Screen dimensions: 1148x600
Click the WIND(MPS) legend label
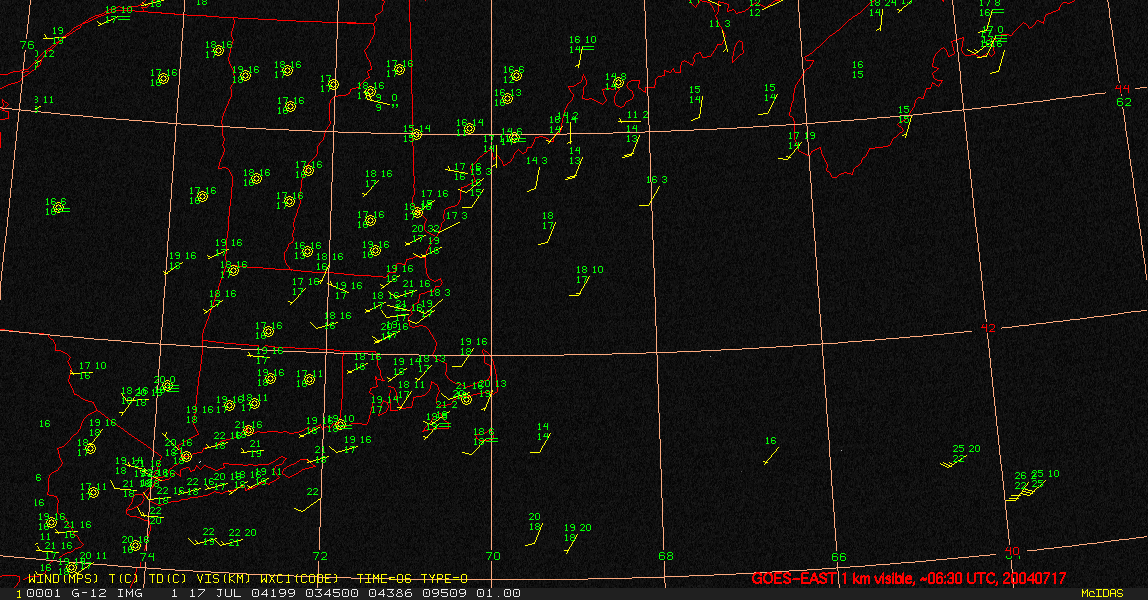pyautogui.click(x=63, y=579)
